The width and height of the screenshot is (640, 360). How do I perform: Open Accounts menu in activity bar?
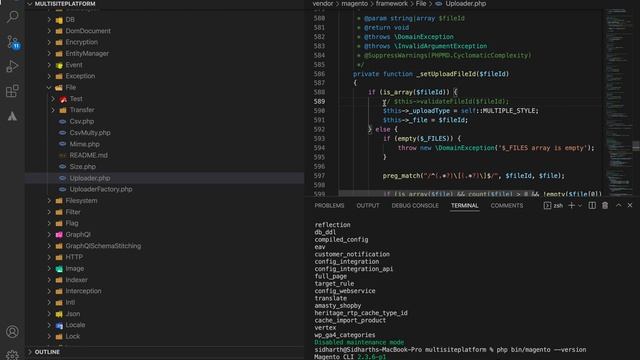pyautogui.click(x=12, y=331)
